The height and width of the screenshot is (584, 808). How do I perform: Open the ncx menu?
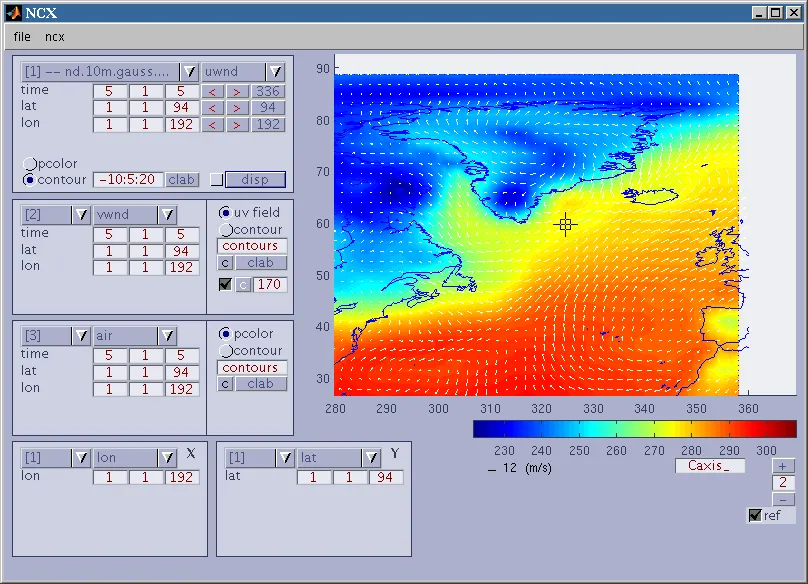pyautogui.click(x=54, y=36)
